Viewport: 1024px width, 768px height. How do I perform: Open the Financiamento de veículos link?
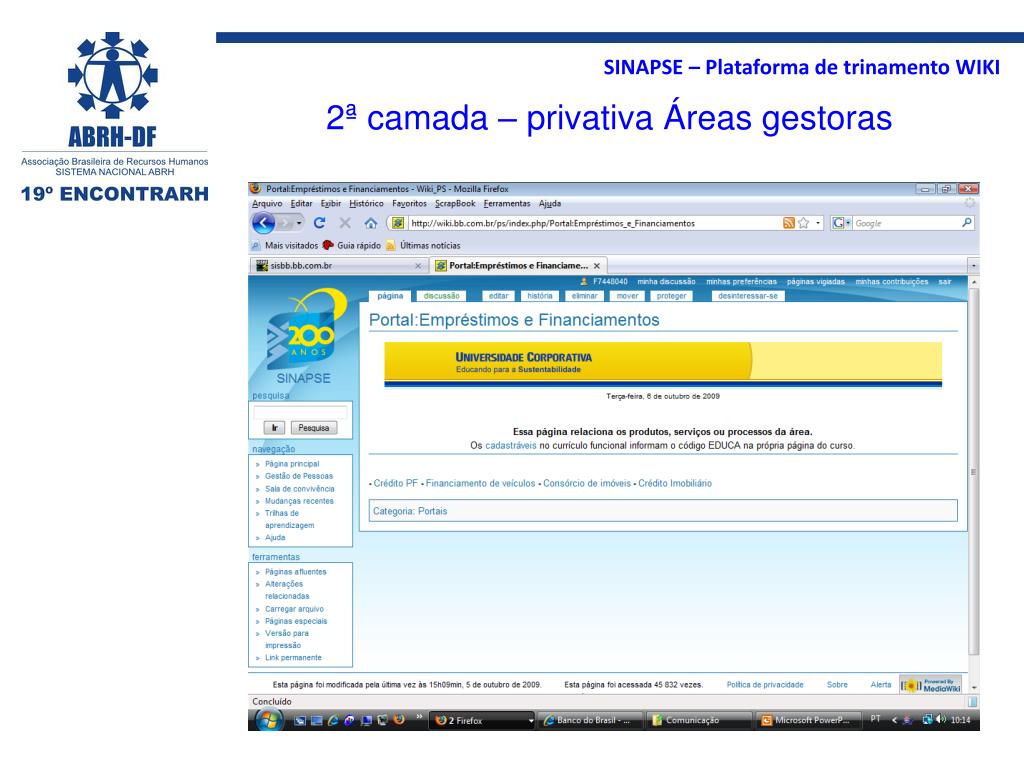(x=480, y=483)
